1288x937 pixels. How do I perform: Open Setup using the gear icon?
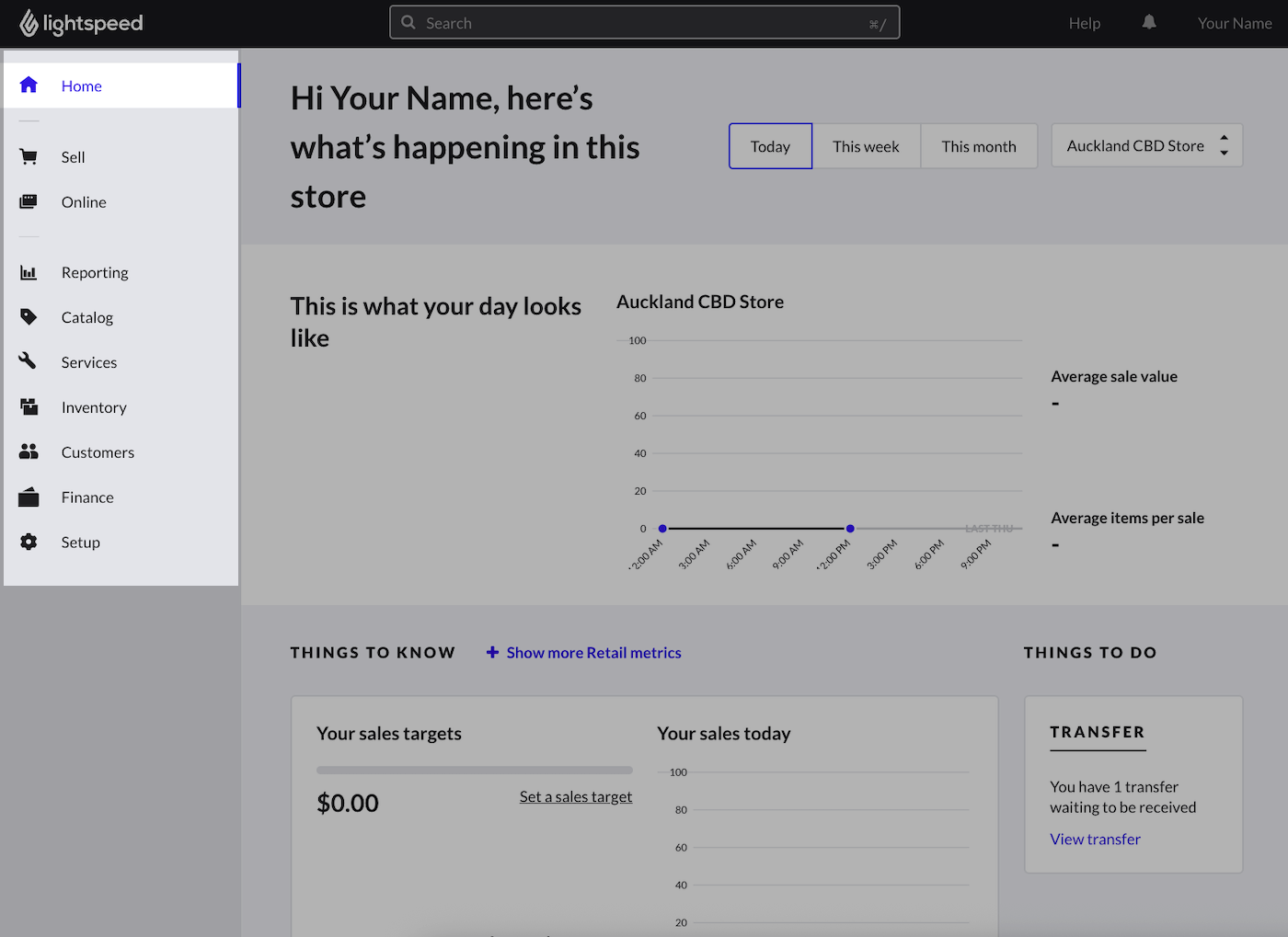click(29, 542)
